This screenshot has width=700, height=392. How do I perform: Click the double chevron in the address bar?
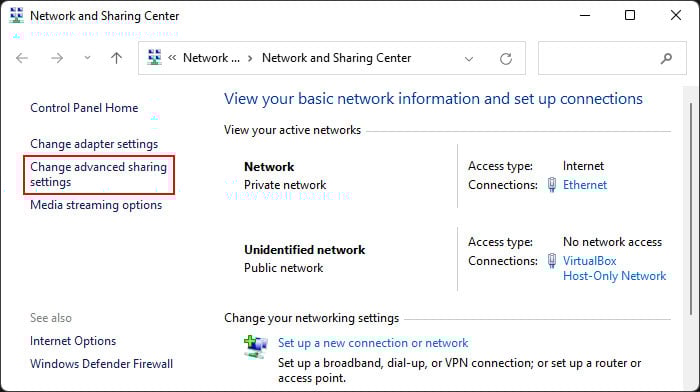[172, 58]
